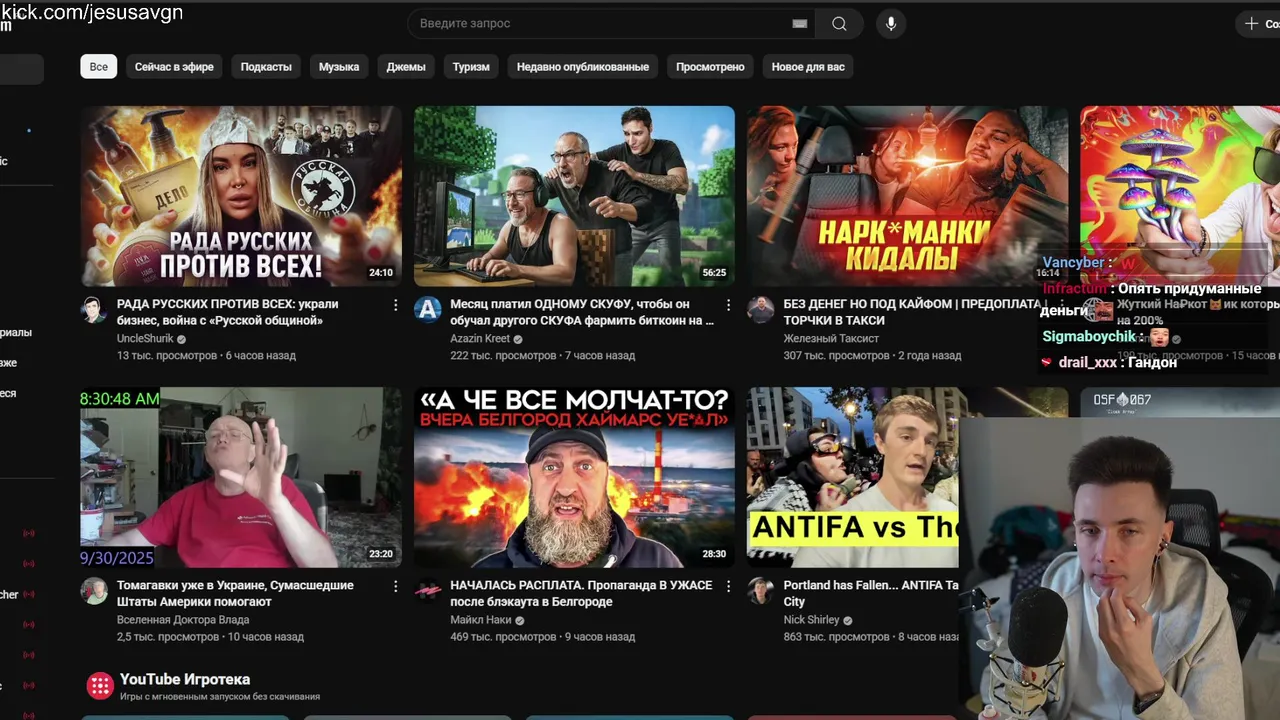Select the "Туризм" chip
1280x720 pixels.
click(471, 67)
